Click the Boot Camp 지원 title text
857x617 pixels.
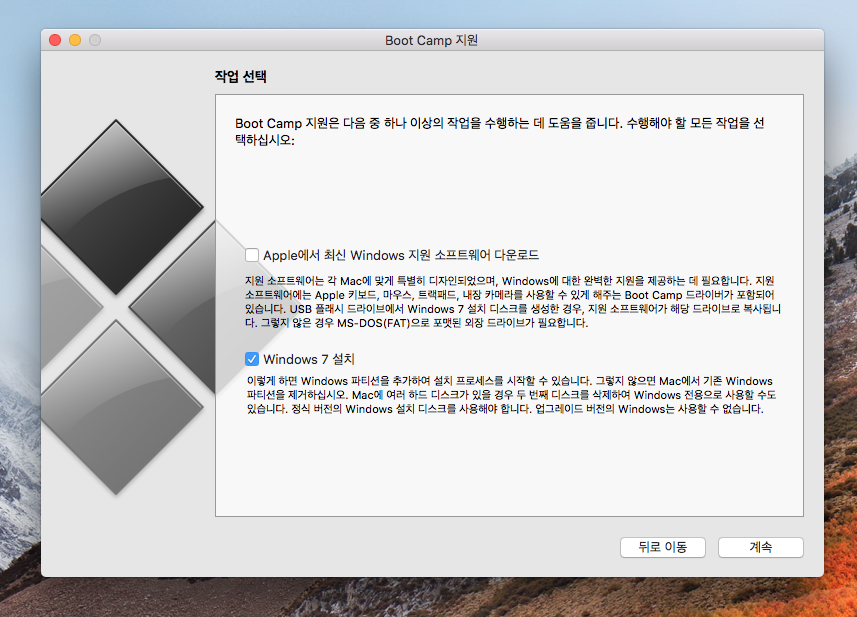[431, 40]
